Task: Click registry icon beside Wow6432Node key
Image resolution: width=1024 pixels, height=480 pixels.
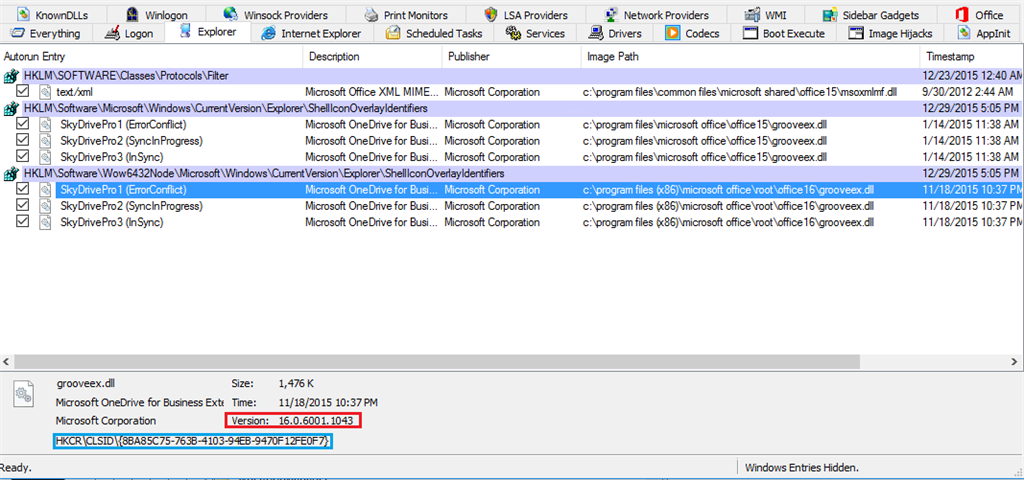Action: (9, 174)
